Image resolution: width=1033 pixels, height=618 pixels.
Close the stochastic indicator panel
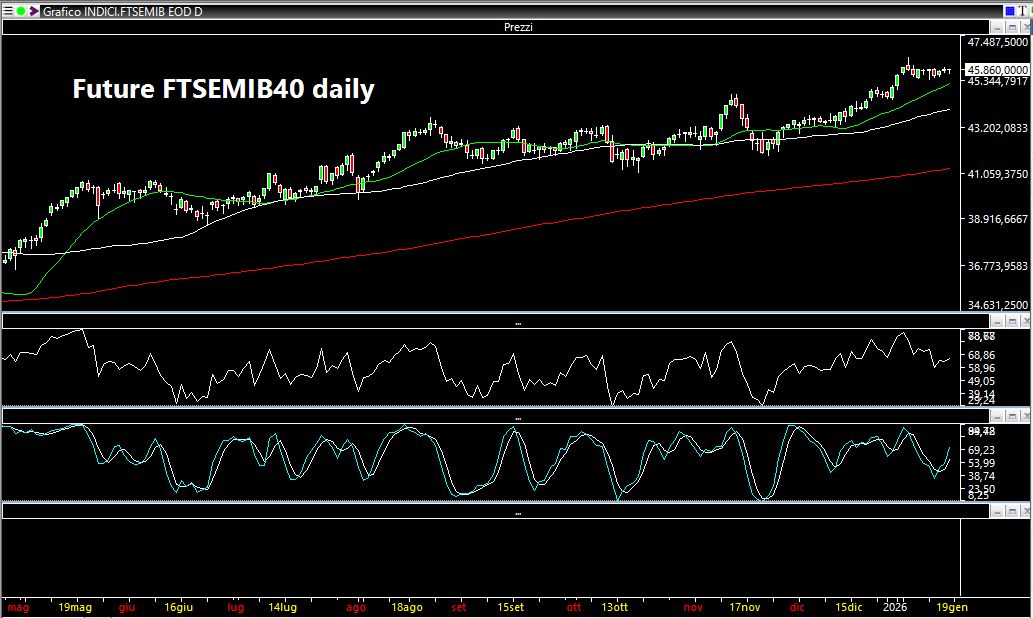1025,415
